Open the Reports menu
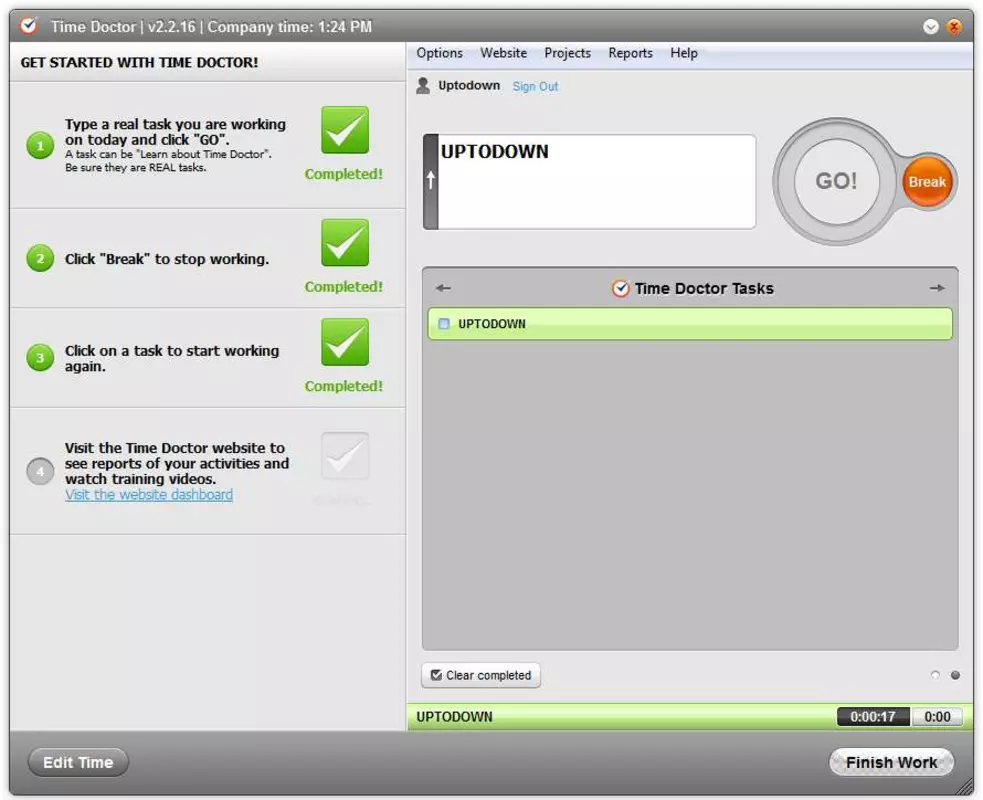 pos(630,53)
